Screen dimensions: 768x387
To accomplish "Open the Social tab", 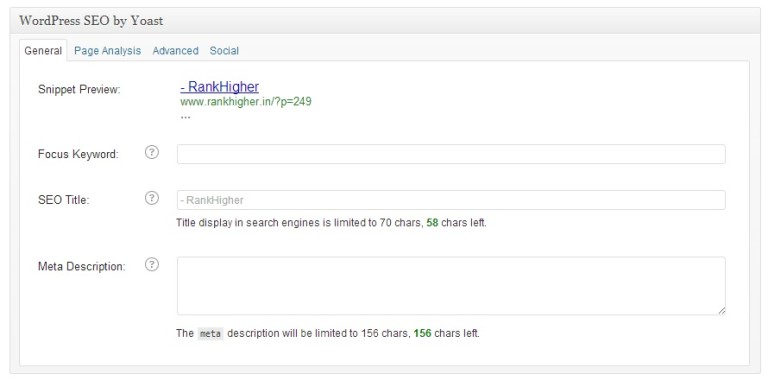I will pos(224,50).
